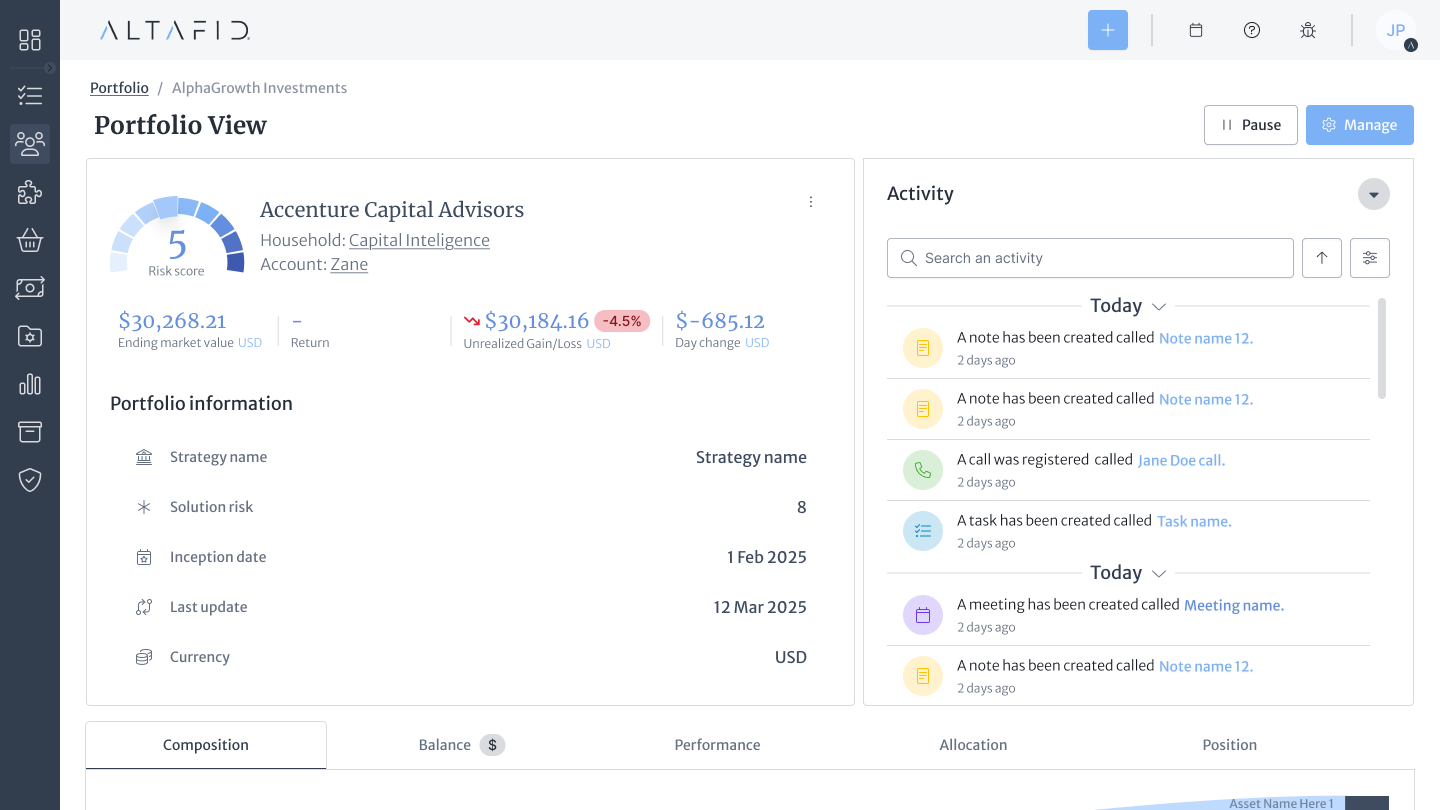This screenshot has height=810, width=1440.
Task: Click the -4.5% loss badge
Action: coord(622,321)
